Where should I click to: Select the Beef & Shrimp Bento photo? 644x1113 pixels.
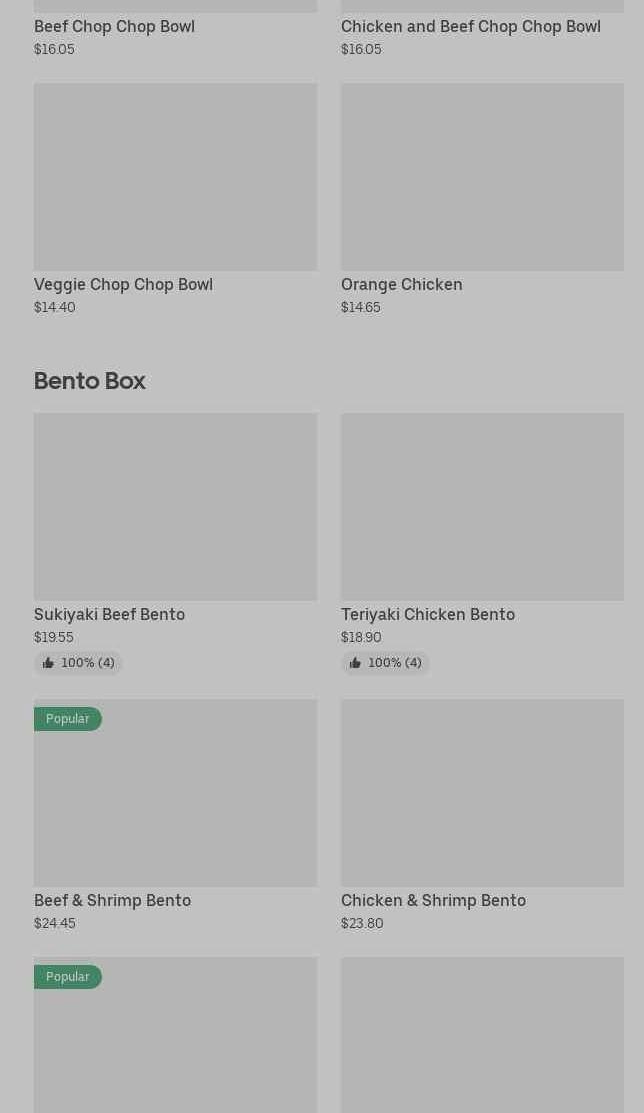click(x=175, y=793)
